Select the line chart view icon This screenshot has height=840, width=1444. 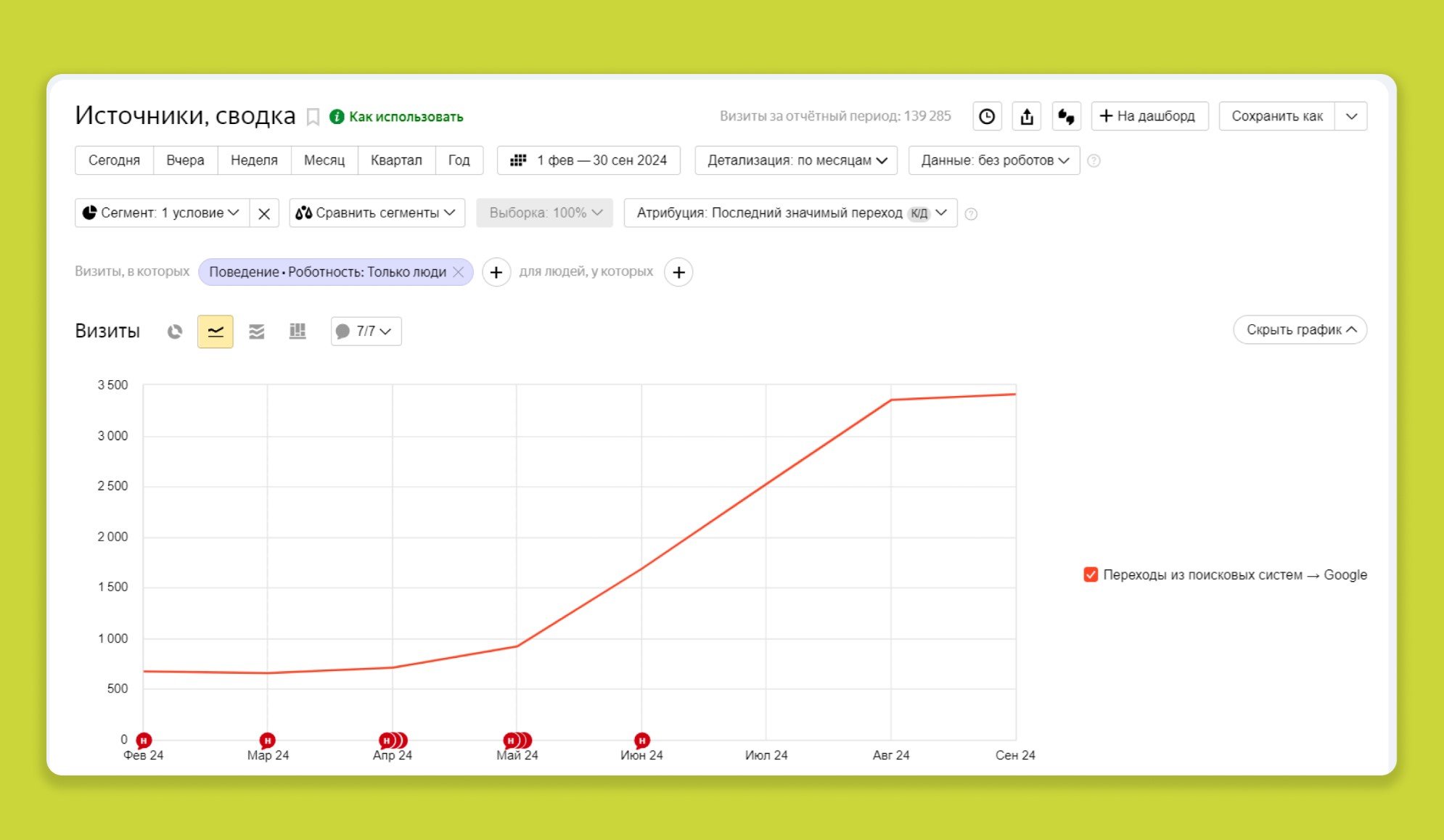tap(216, 332)
